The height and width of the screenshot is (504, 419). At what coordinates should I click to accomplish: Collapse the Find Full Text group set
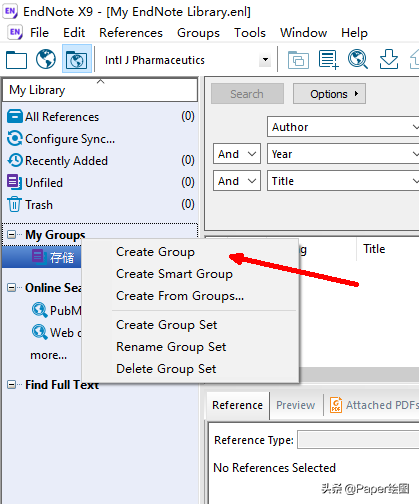coord(11,384)
